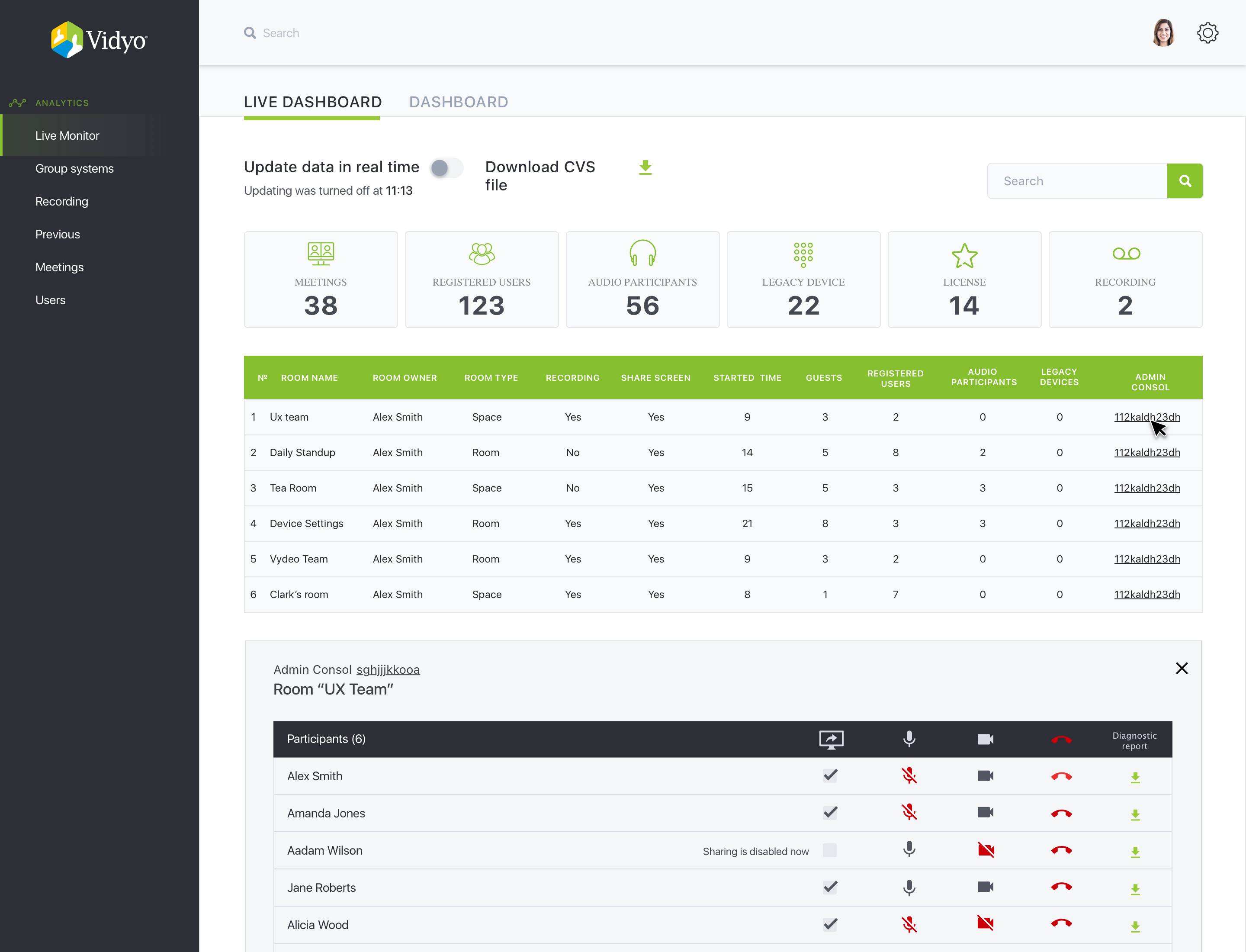Download Jane Roberts's diagnostic report
This screenshot has width=1246, height=952.
coord(1135,890)
